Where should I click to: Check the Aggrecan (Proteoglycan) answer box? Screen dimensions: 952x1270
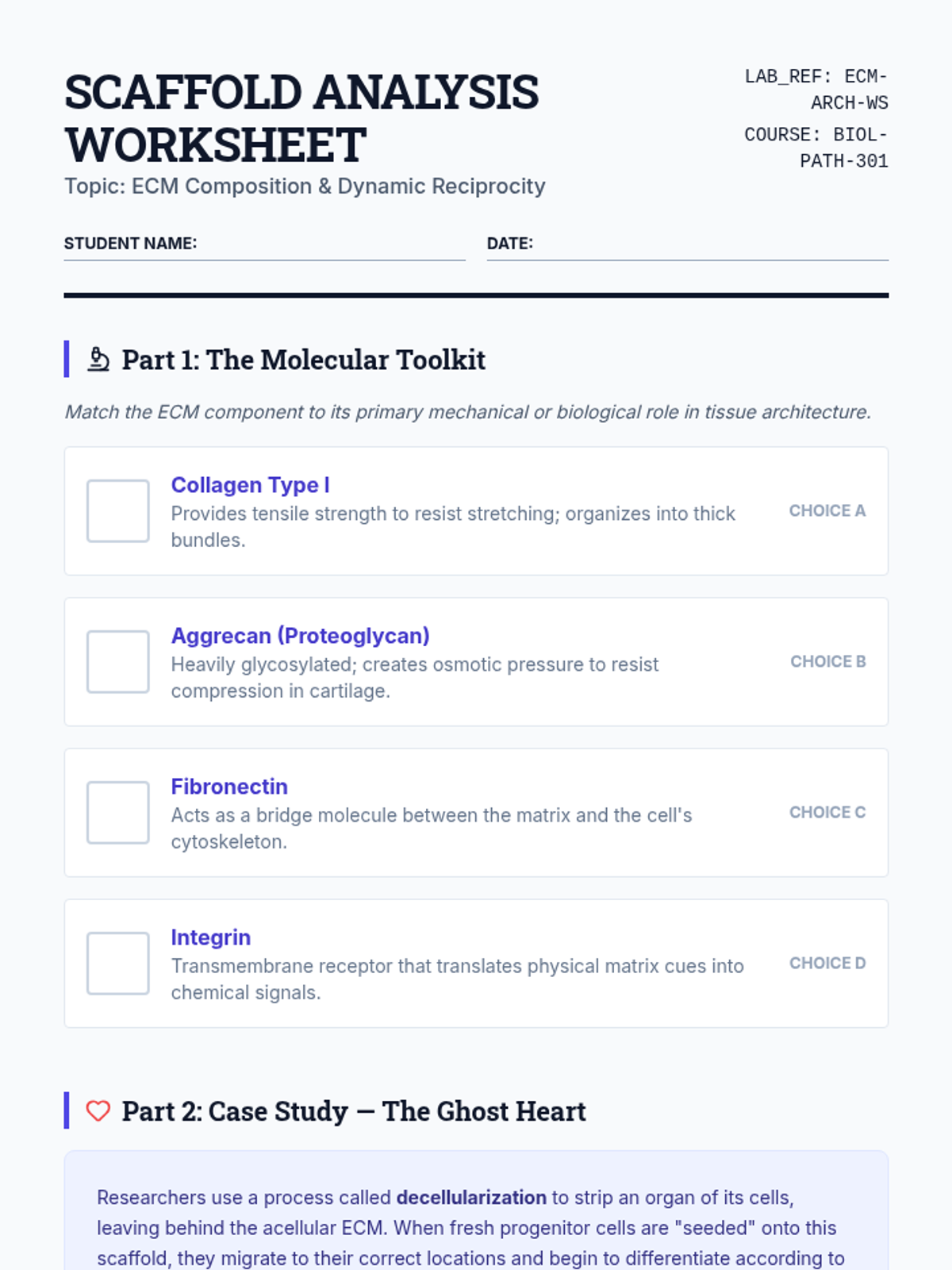[118, 662]
